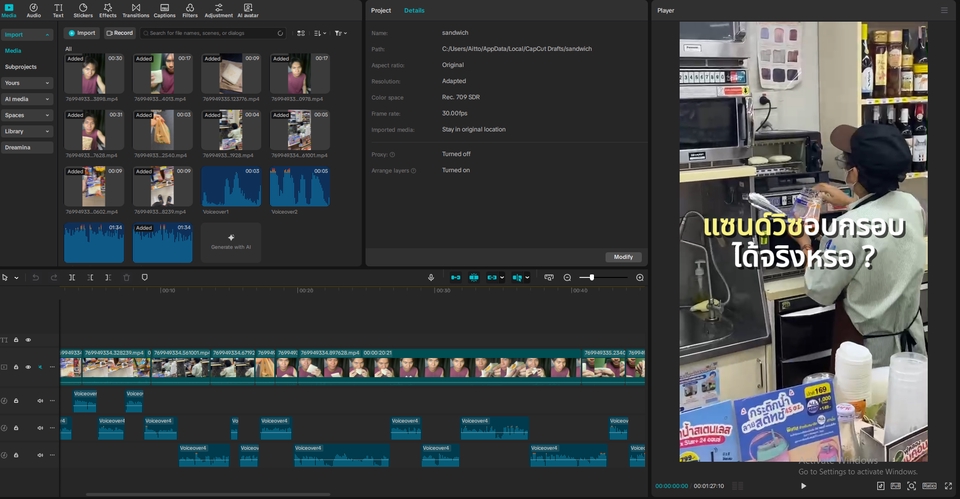
Task: Click the microphone record voiceover icon
Action: click(x=431, y=277)
